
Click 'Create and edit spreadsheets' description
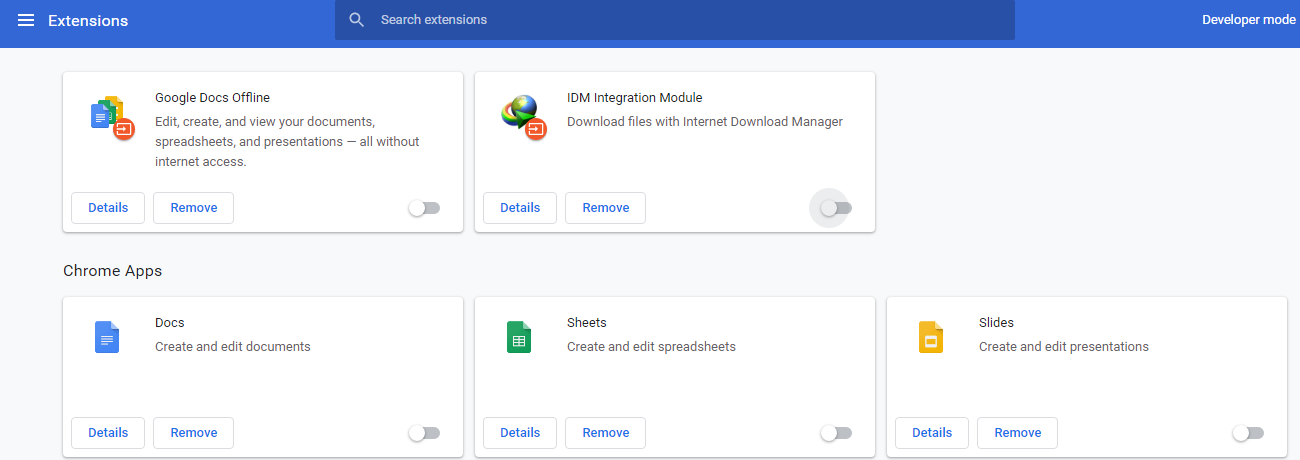pyautogui.click(x=651, y=347)
